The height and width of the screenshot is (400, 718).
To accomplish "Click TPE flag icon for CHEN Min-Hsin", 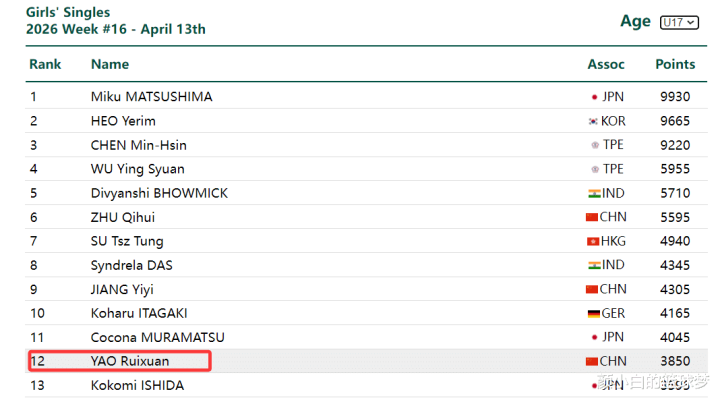I will pyautogui.click(x=594, y=145).
